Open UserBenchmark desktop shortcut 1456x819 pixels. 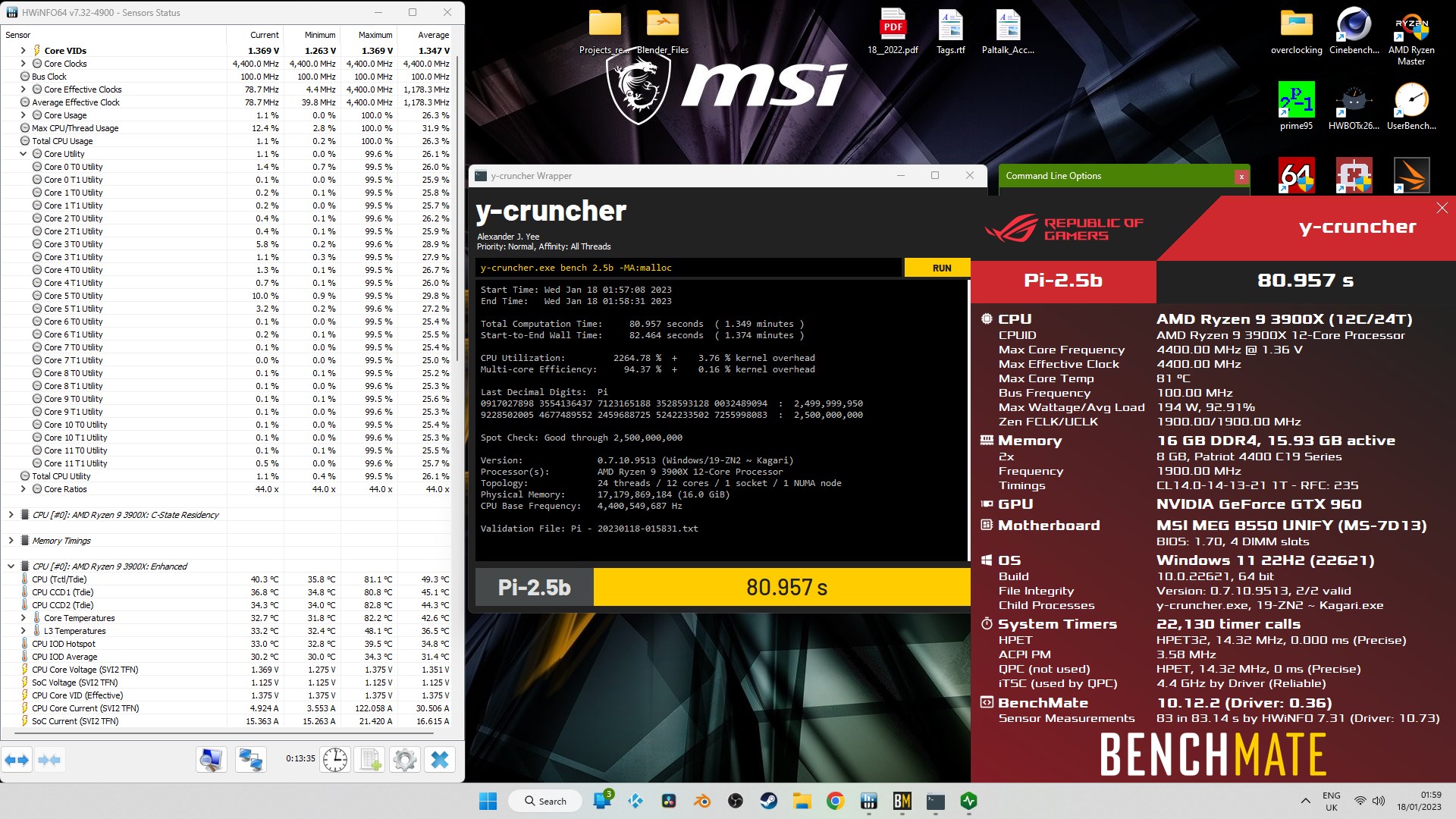[x=1411, y=106]
